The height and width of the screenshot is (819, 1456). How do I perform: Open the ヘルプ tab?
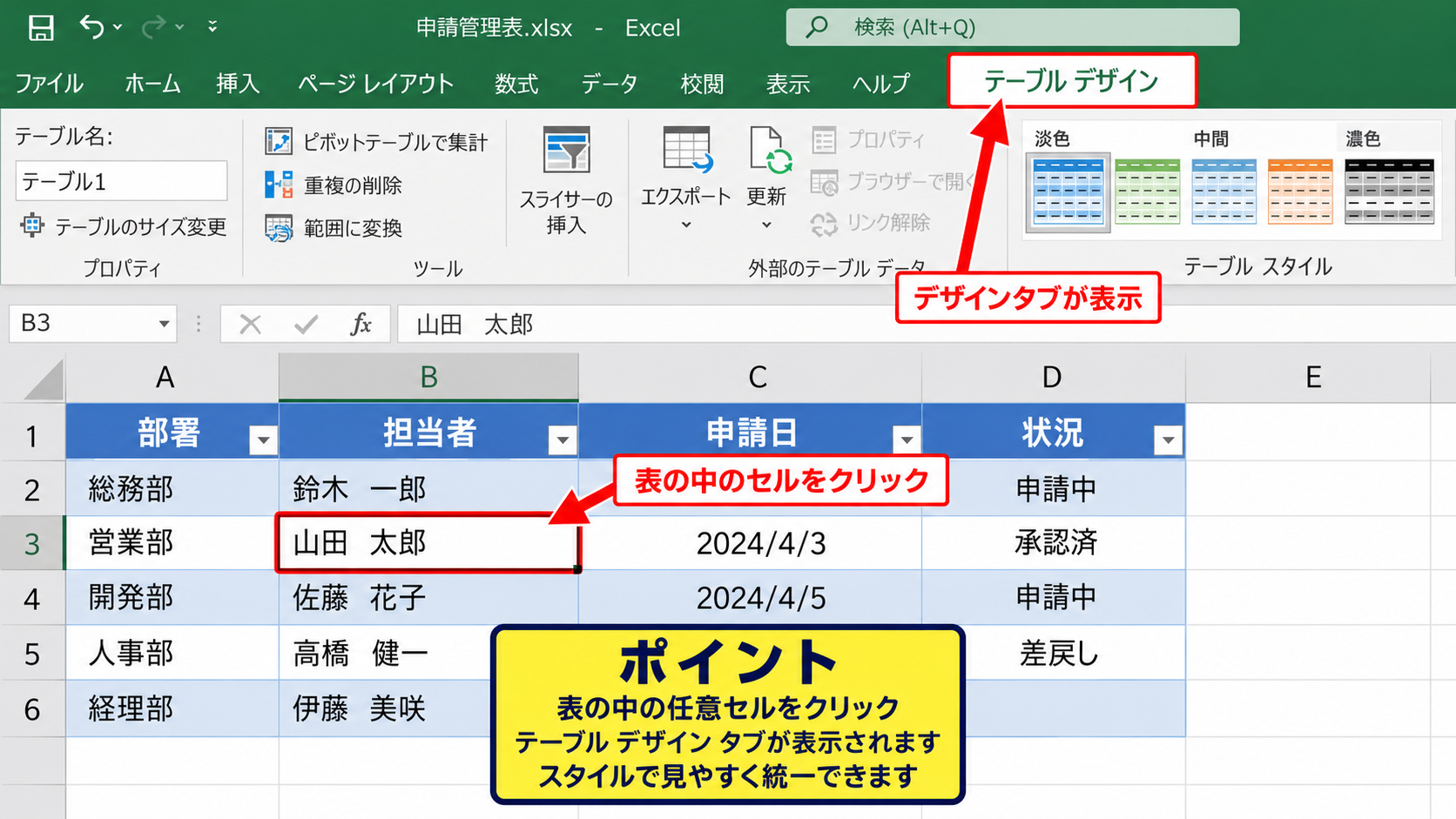tap(880, 84)
